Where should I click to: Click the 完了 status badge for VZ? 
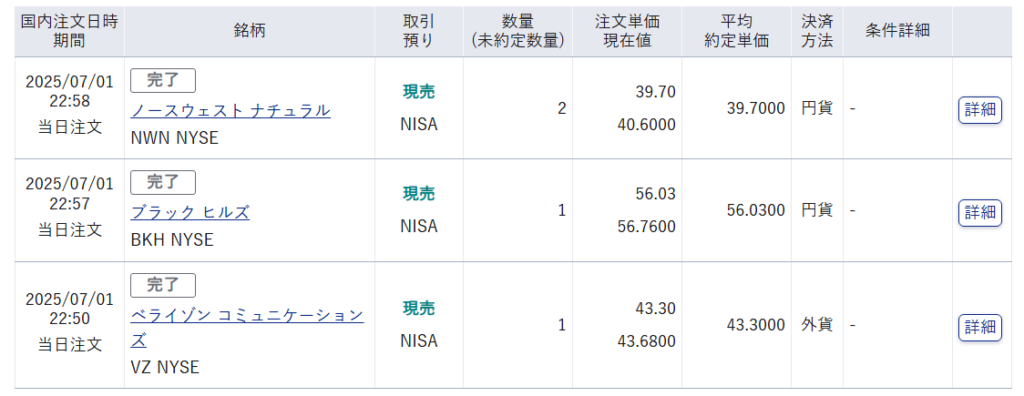tap(163, 286)
